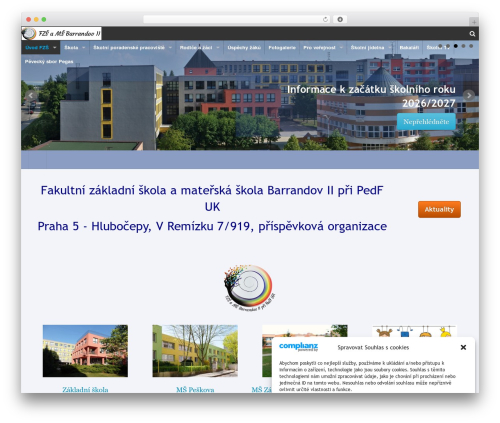Click the Nepřehlédněte button on the slider
Viewport: 500px width, 423px height.
click(426, 122)
